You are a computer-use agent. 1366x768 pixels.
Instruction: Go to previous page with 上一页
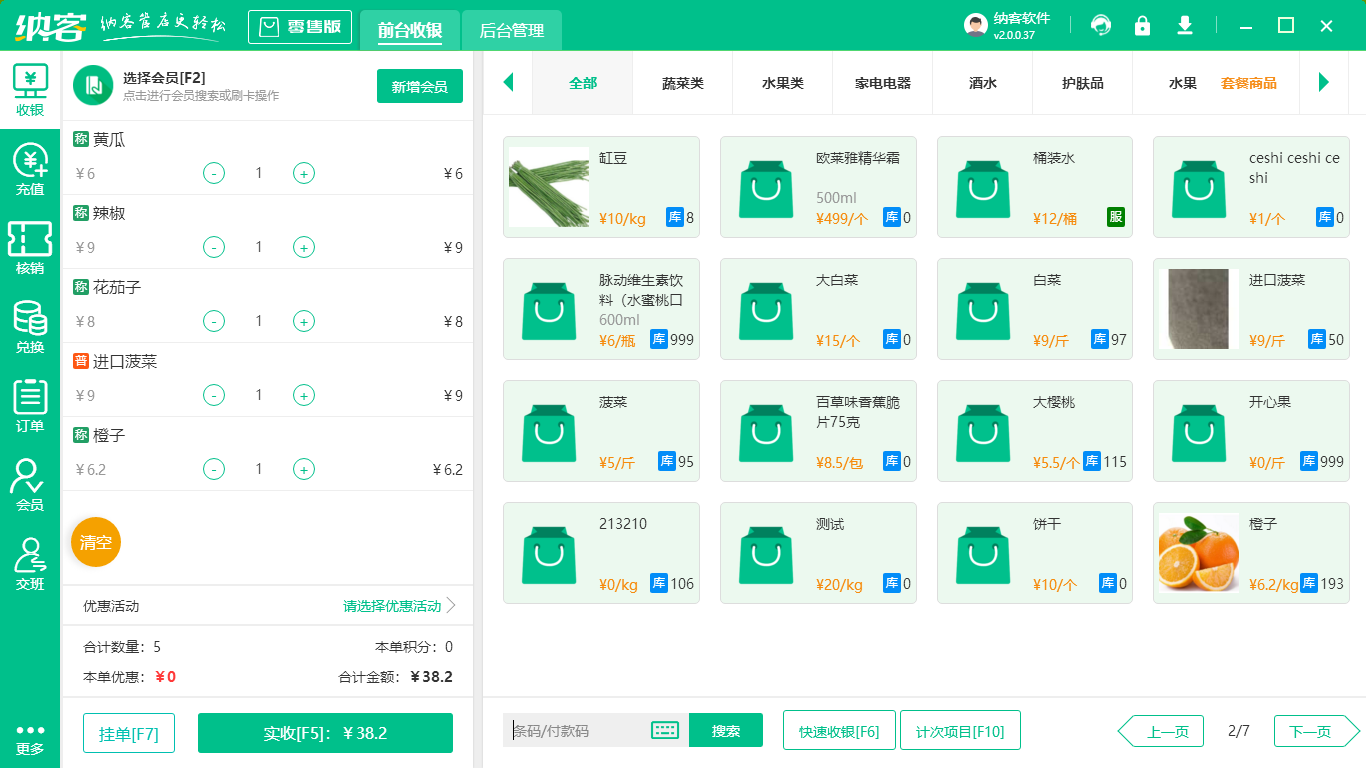tap(1161, 731)
